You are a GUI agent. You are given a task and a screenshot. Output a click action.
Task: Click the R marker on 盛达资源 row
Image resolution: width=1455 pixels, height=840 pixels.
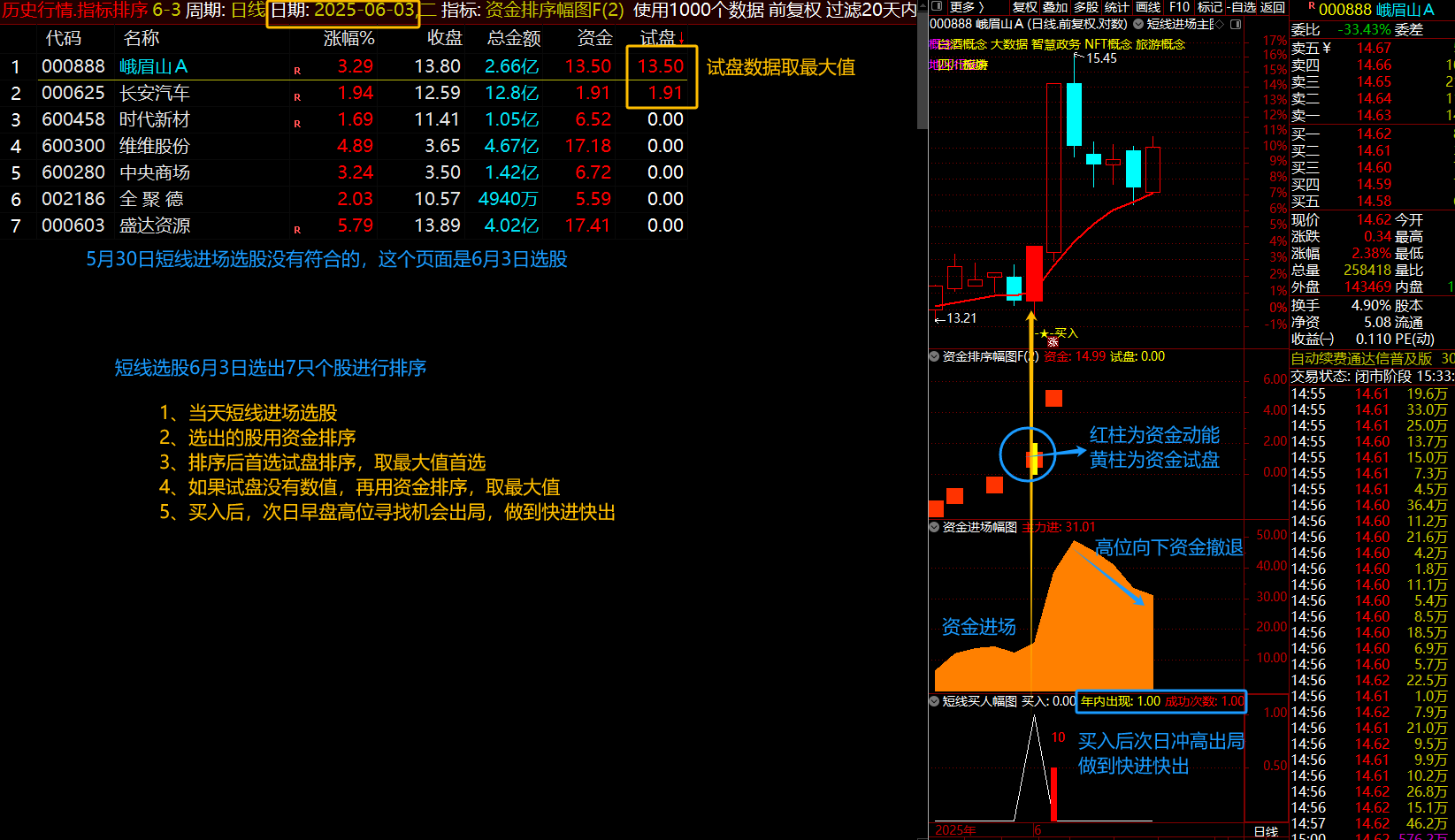[x=297, y=230]
